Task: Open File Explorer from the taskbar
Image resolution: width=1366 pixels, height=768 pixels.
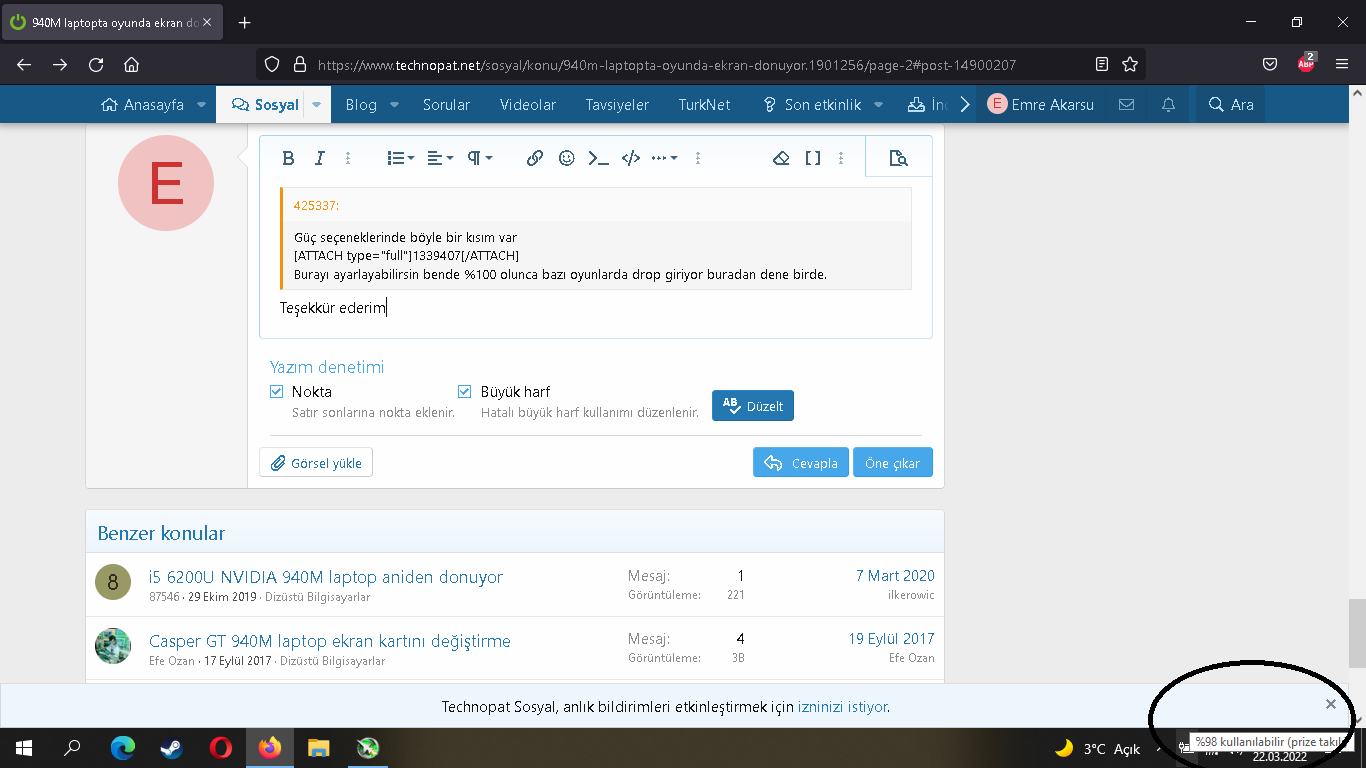Action: click(318, 748)
